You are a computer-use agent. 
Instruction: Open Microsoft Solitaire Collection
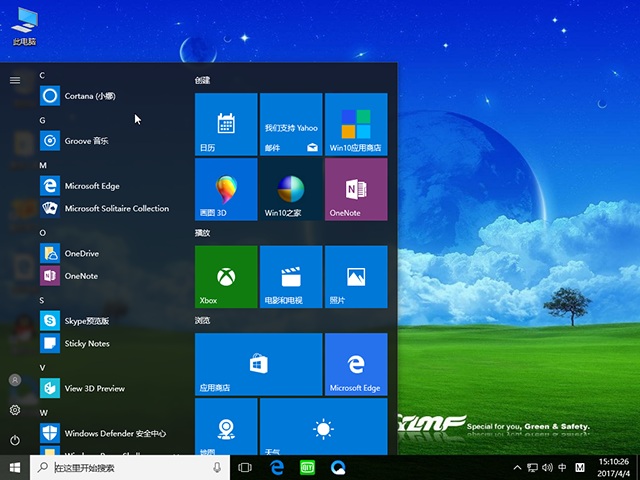pos(116,209)
